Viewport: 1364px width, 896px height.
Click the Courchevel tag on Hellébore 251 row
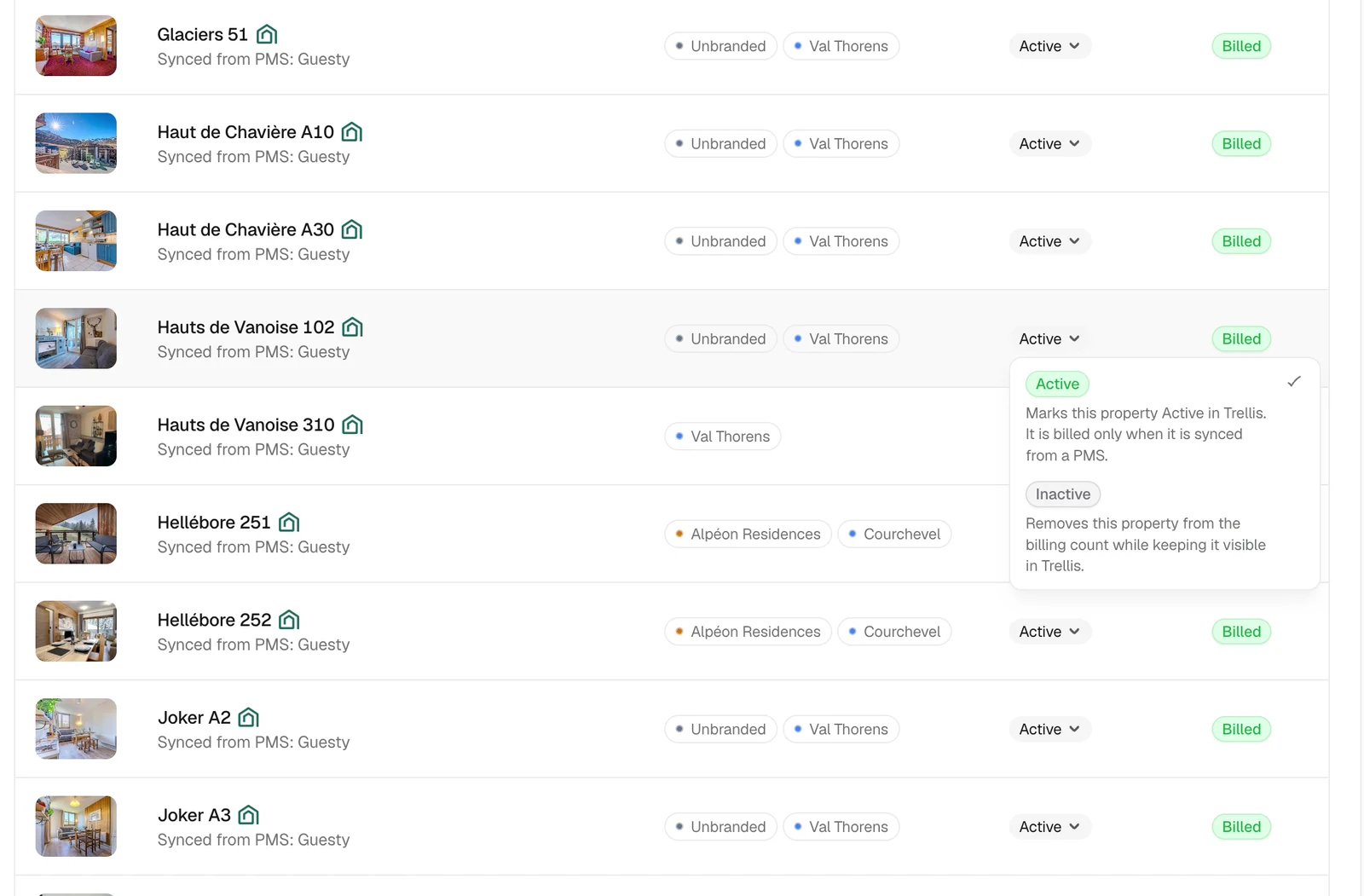[894, 535]
